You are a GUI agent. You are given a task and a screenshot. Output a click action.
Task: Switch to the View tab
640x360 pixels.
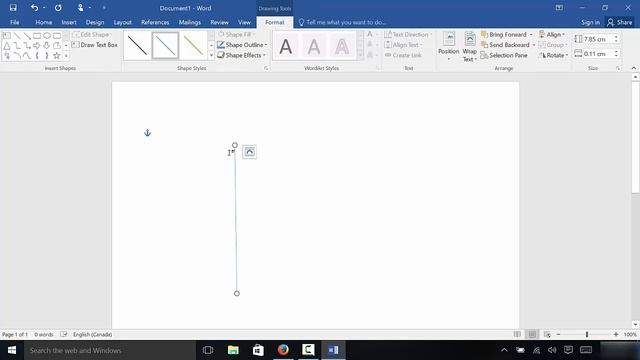tap(244, 22)
